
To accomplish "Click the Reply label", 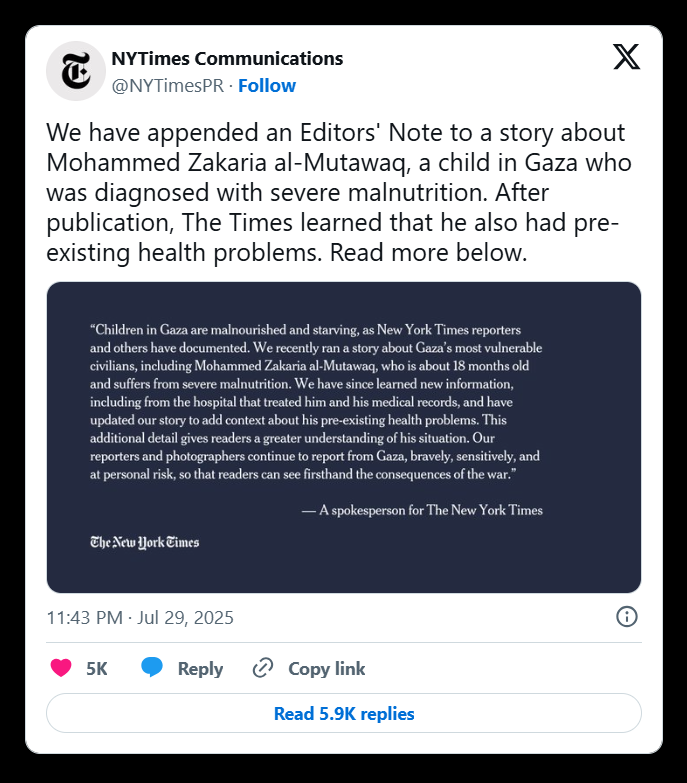I will (x=200, y=669).
